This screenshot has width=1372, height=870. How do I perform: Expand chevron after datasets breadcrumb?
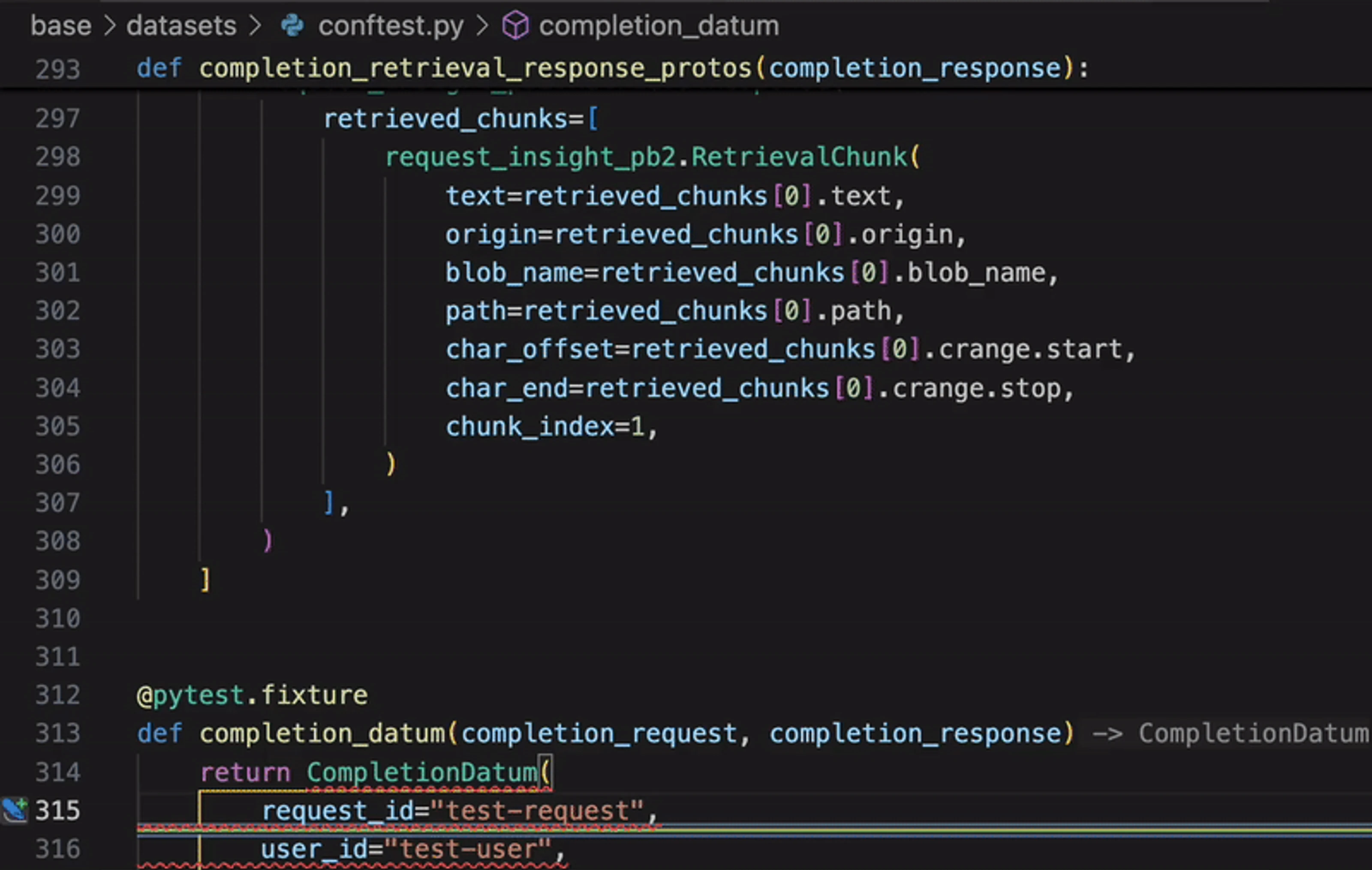tap(255, 26)
